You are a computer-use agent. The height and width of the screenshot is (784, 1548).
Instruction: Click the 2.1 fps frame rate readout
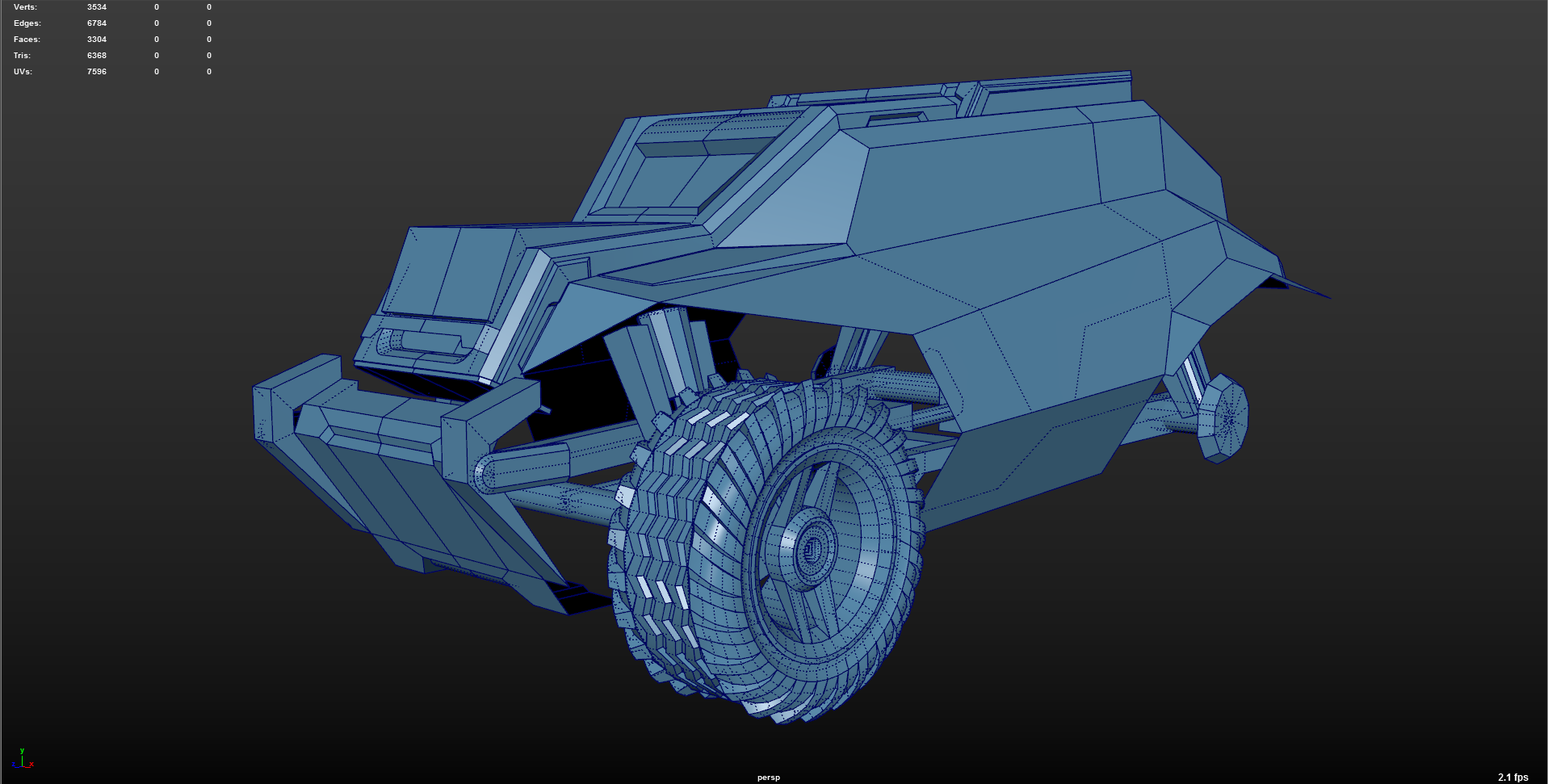tap(1513, 778)
